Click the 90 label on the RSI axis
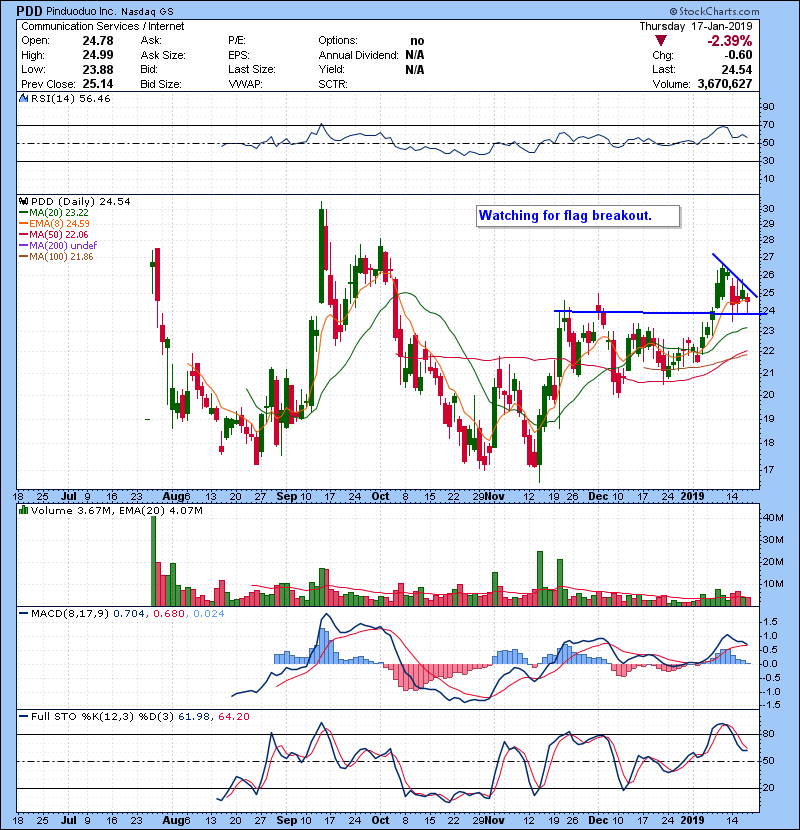 click(768, 107)
